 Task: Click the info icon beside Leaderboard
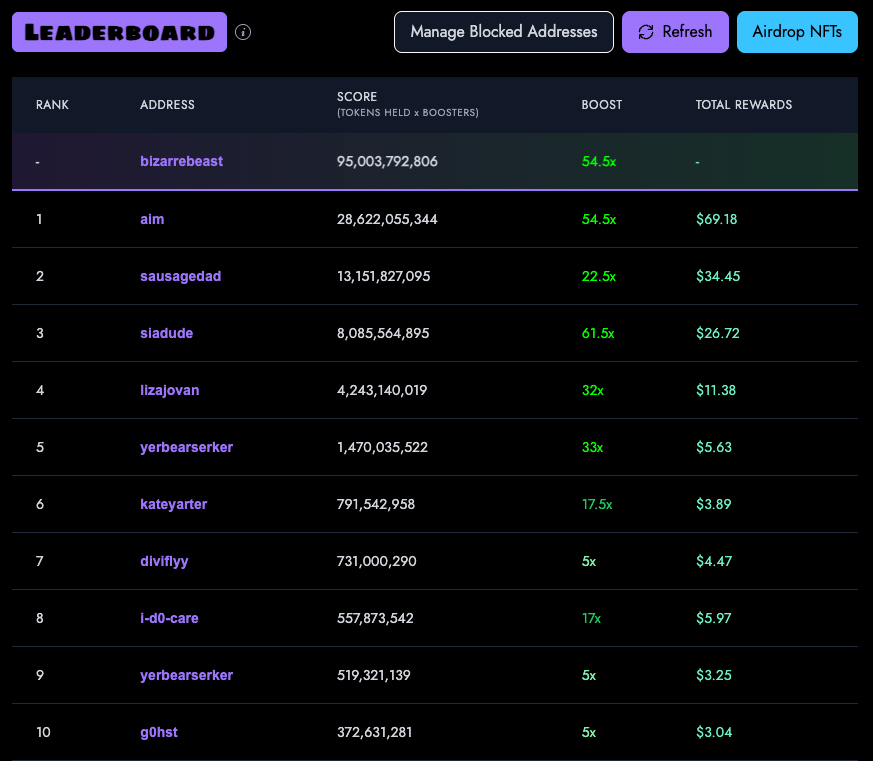tap(243, 32)
